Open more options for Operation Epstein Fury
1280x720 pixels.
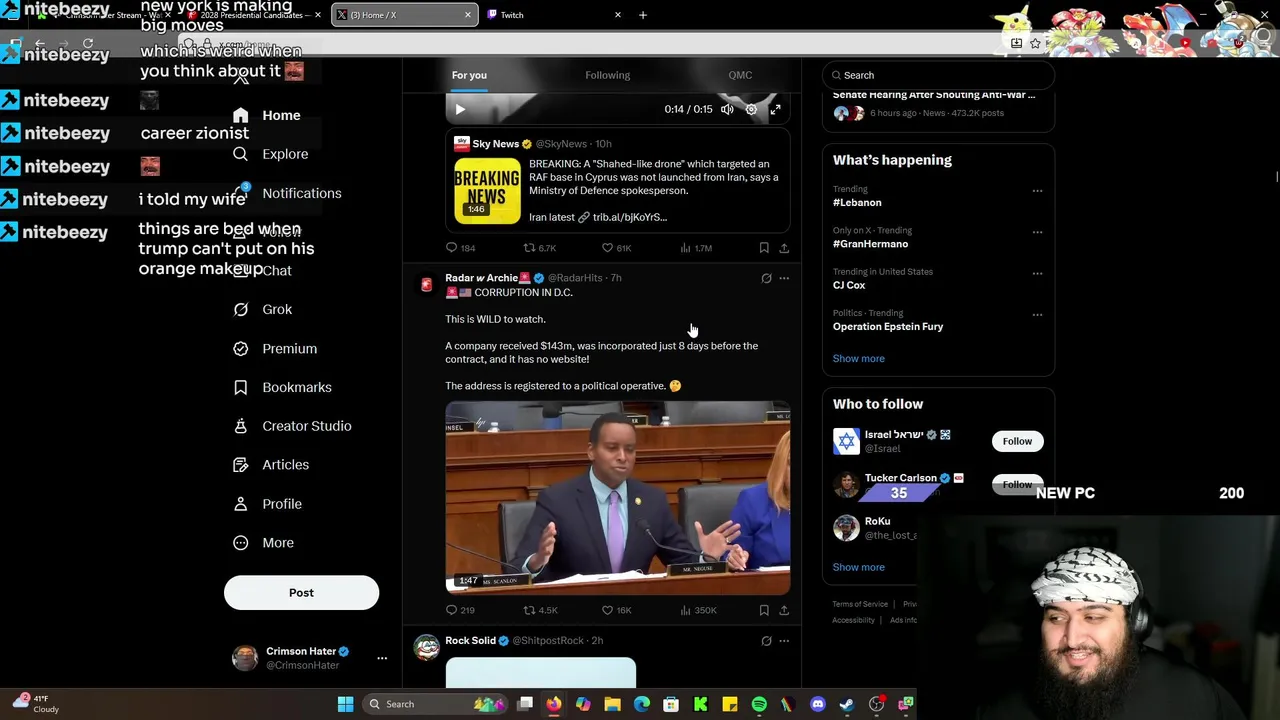tap(1037, 314)
